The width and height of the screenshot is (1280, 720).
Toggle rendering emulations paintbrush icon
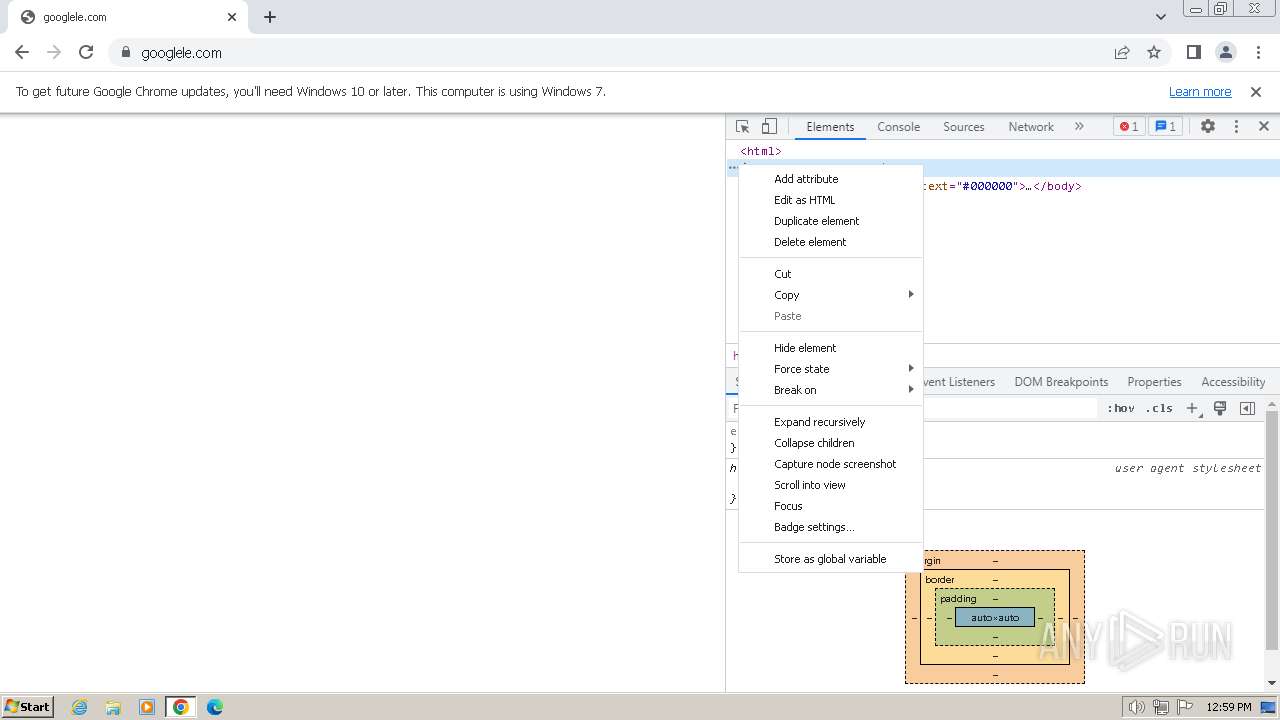click(x=1220, y=408)
